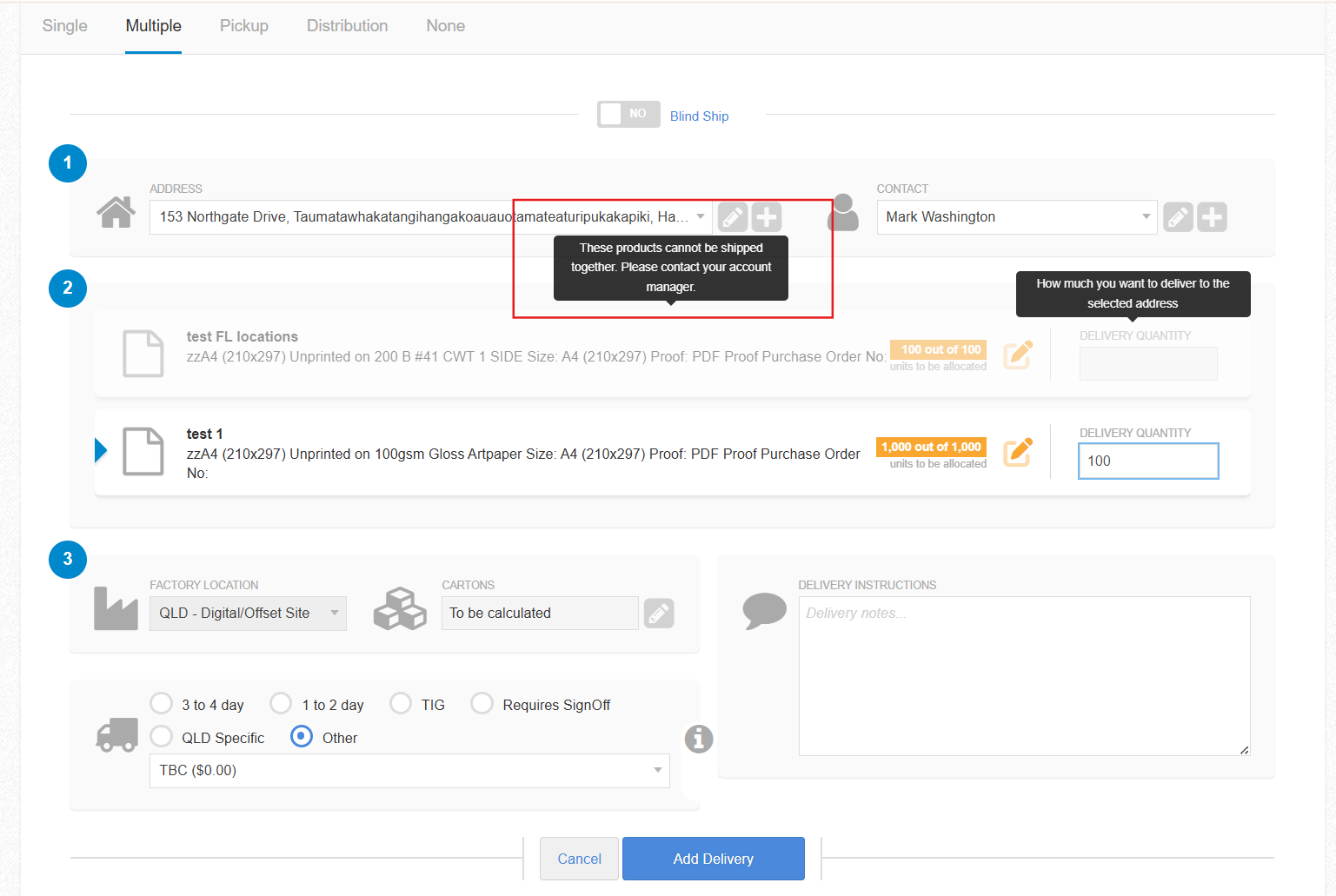Click document icon of test 1 product
Image resolution: width=1336 pixels, height=896 pixels.
pyautogui.click(x=143, y=451)
